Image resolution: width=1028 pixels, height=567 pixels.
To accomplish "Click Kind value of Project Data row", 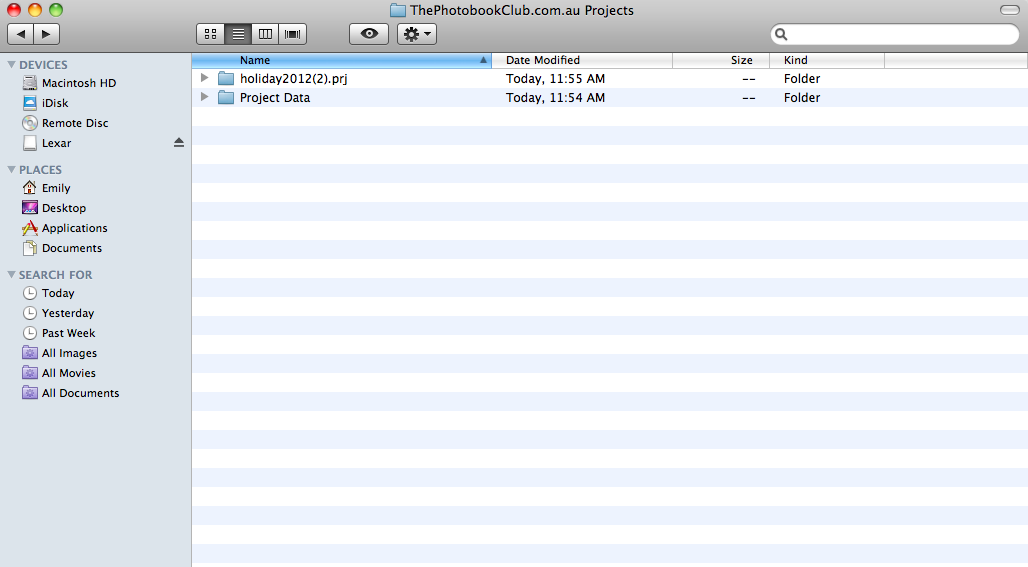I will (802, 98).
